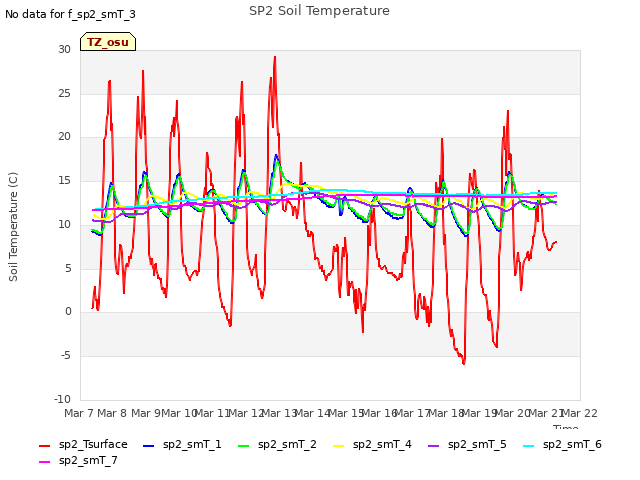Click the yellow sp2_smT_4 legend swatch
Viewport: 640px width, 480px height.
coord(339,446)
